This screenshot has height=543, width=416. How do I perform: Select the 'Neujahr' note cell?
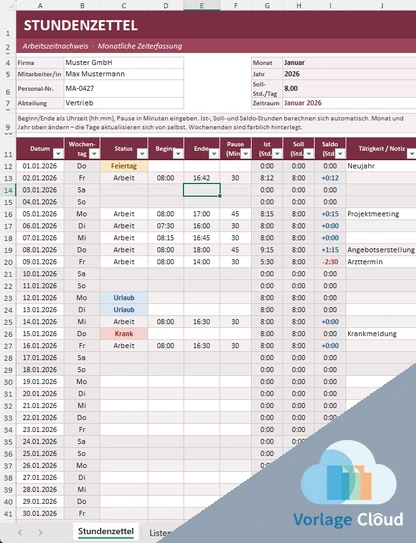click(x=381, y=166)
